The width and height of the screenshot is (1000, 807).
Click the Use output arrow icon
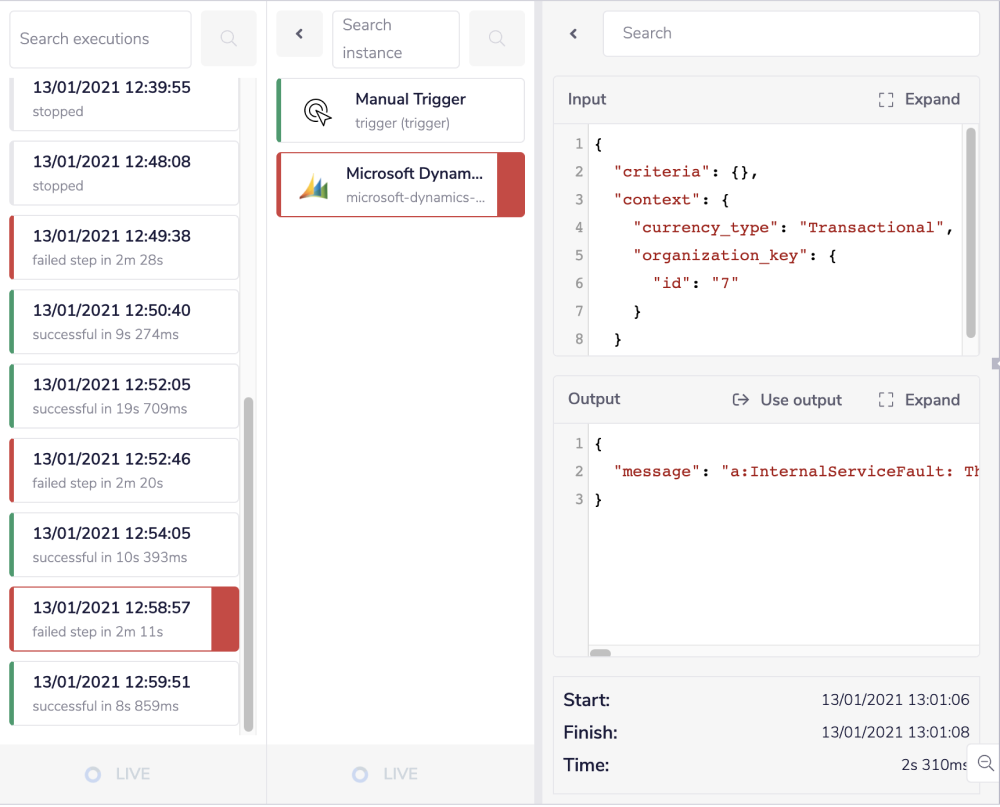point(740,399)
